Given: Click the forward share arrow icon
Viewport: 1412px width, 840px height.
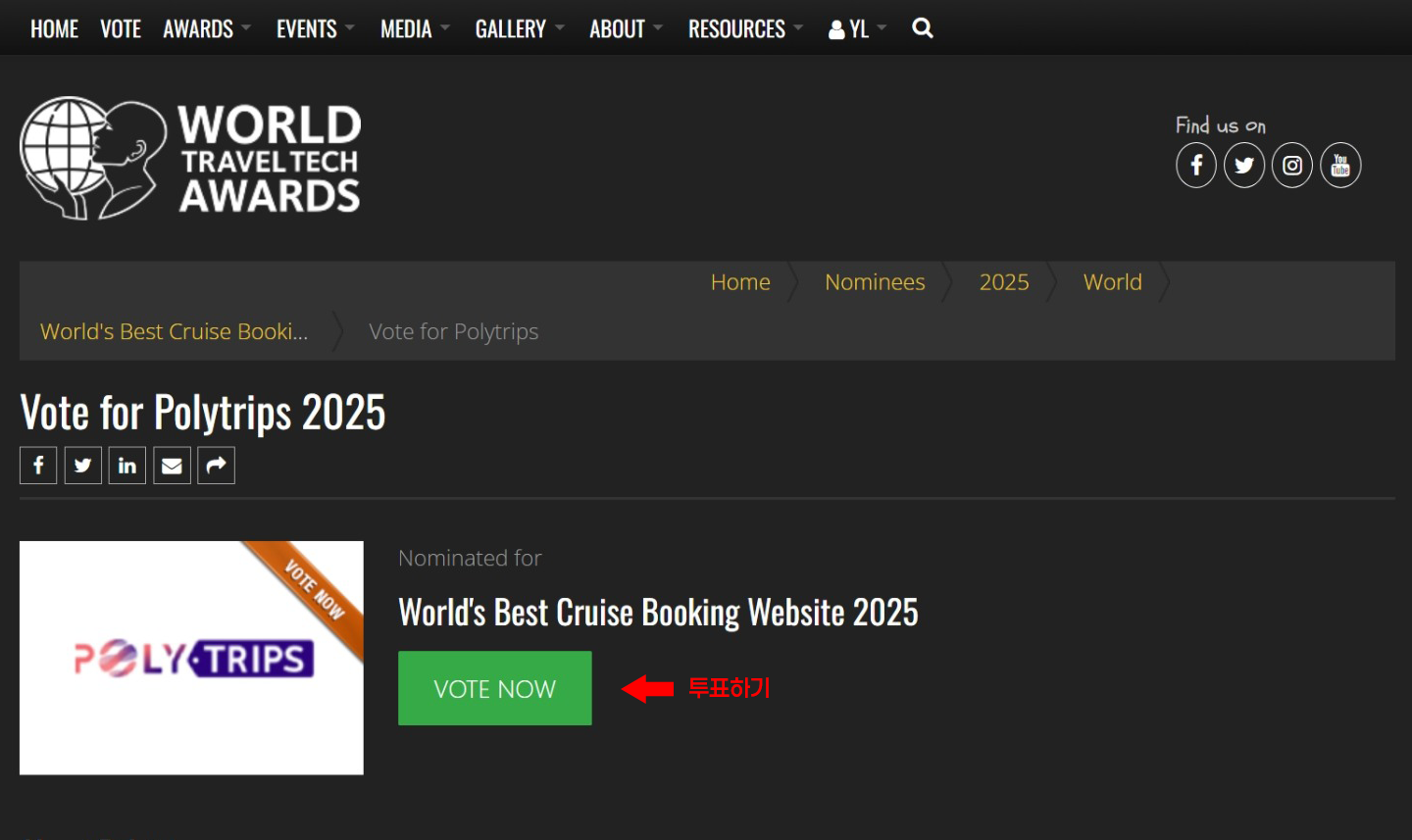Looking at the screenshot, I should coord(216,466).
